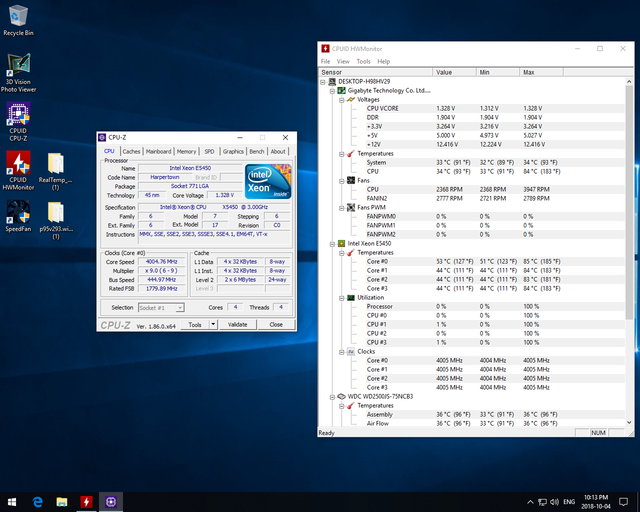
Task: Click the Windows Start button
Action: 12,502
